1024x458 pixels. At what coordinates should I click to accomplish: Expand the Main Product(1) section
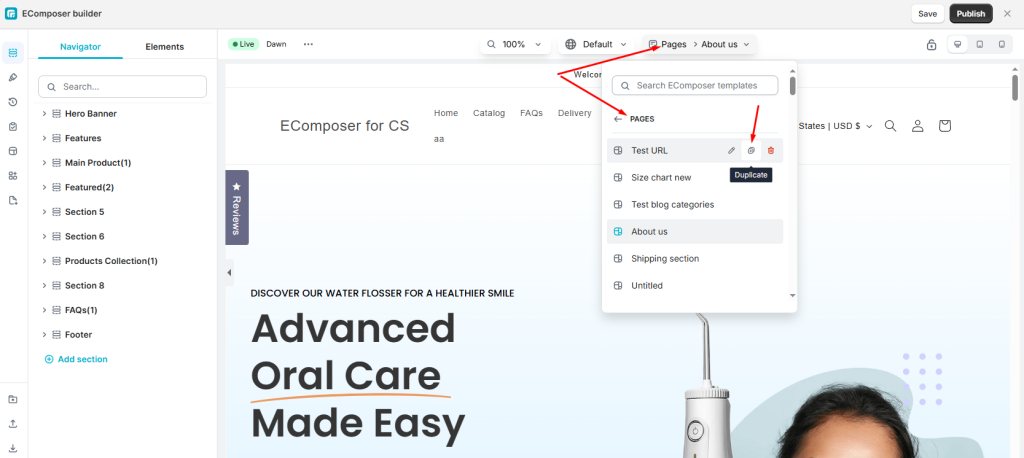click(44, 163)
